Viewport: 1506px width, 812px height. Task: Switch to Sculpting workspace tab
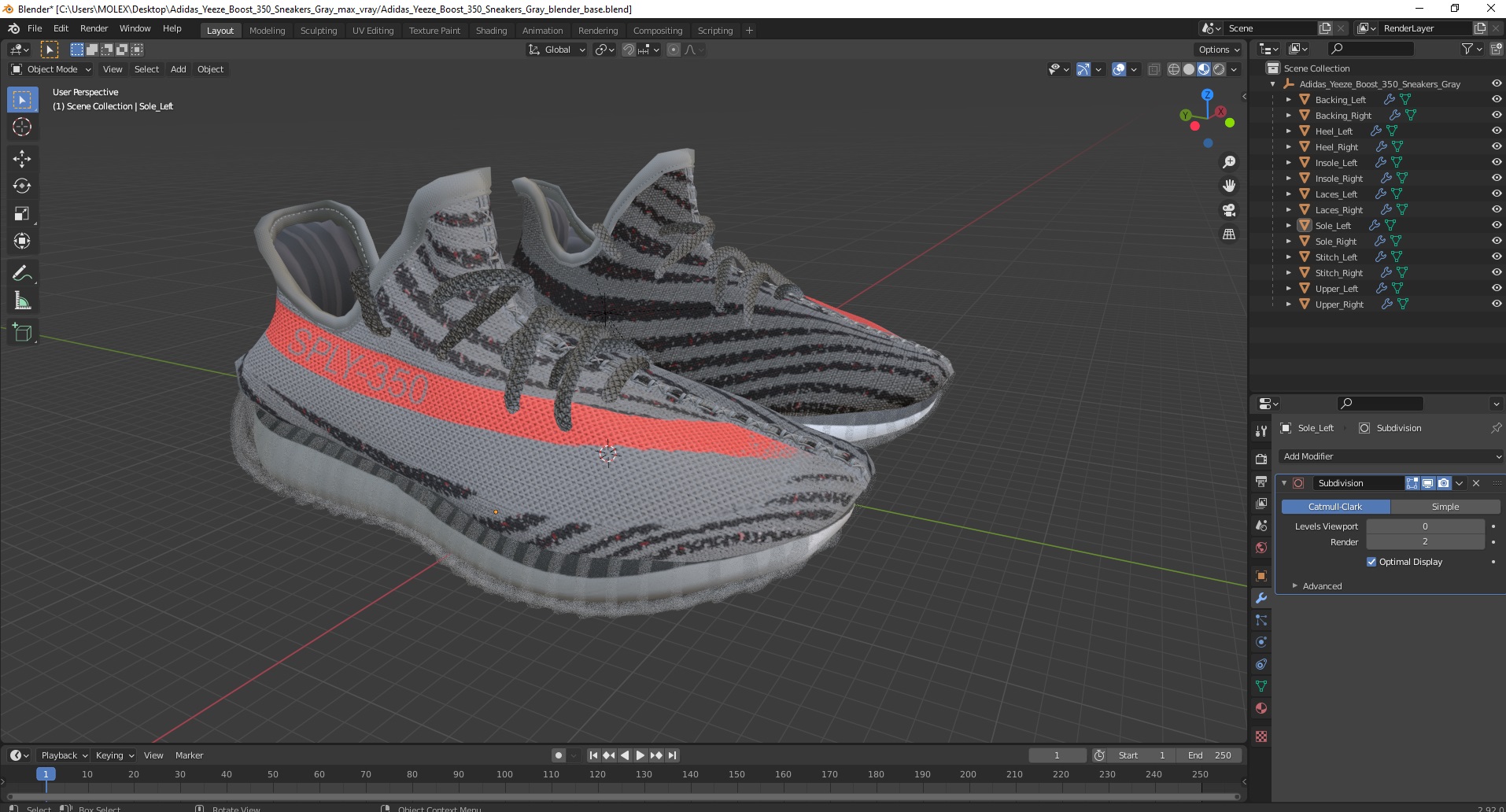pyautogui.click(x=319, y=31)
